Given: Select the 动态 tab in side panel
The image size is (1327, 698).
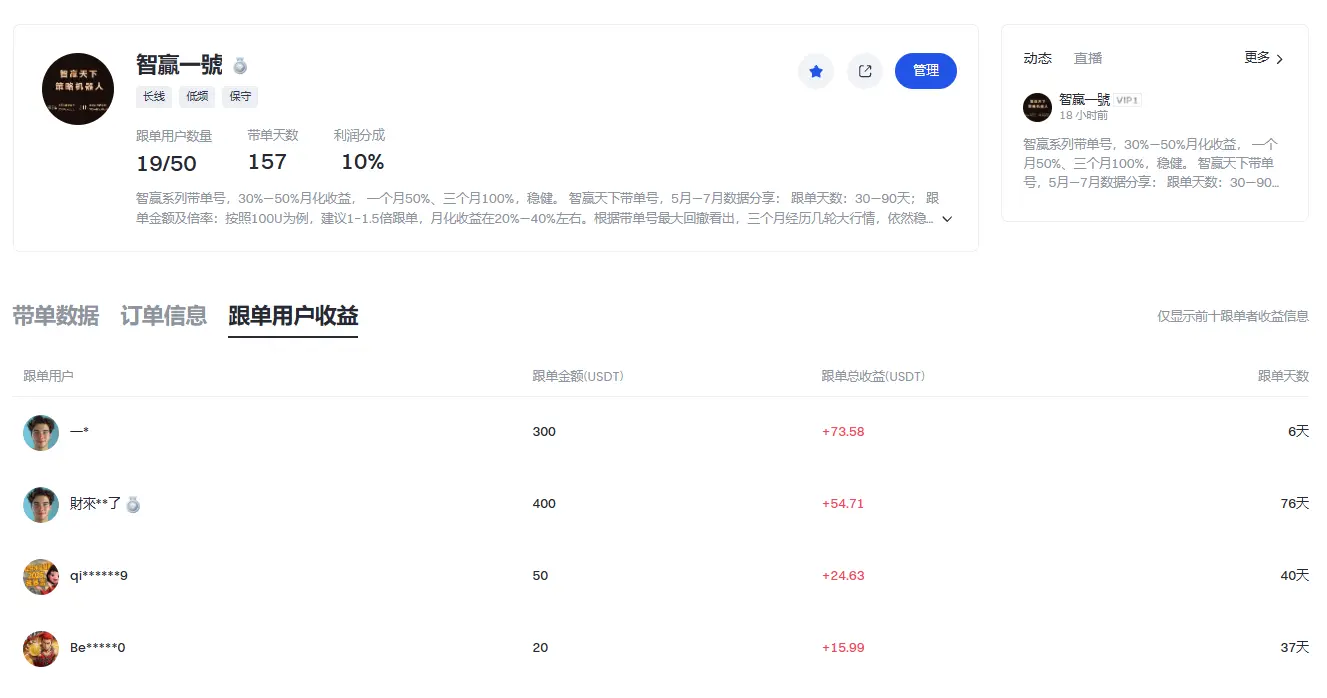Looking at the screenshot, I should click(x=1038, y=58).
